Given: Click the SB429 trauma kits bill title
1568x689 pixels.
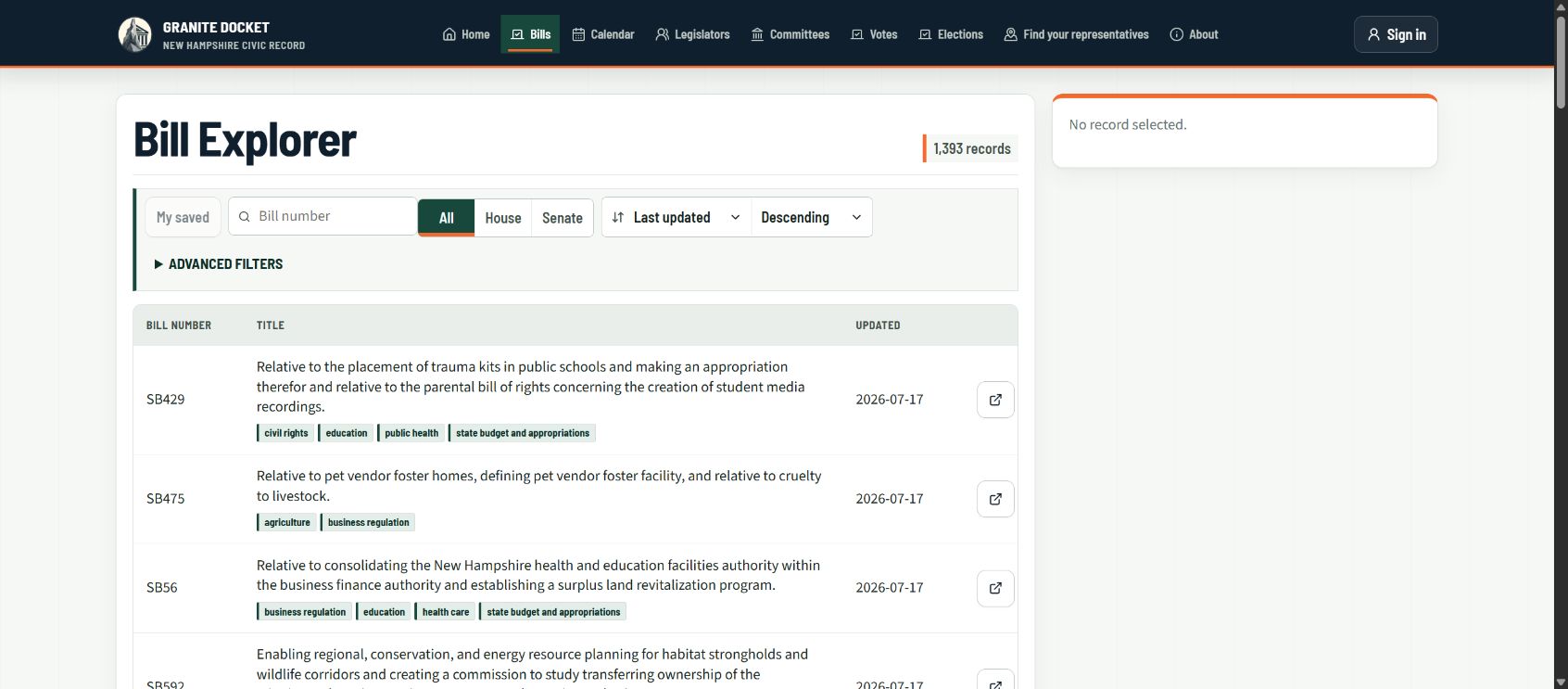Looking at the screenshot, I should point(531,387).
